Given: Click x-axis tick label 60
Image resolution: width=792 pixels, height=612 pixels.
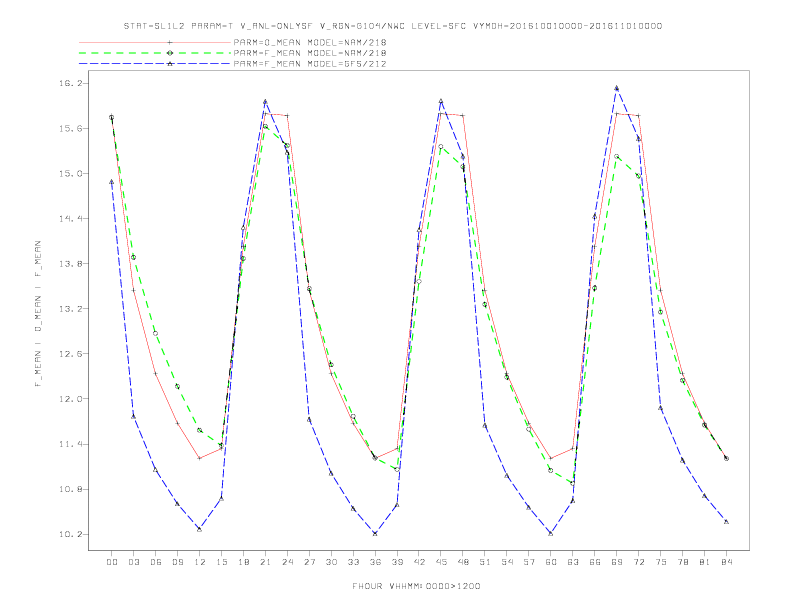Looking at the screenshot, I should pos(551,562).
